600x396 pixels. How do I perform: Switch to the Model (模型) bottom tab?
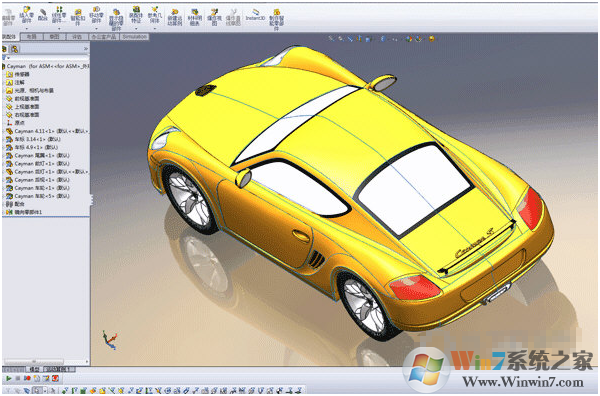[x=34, y=370]
